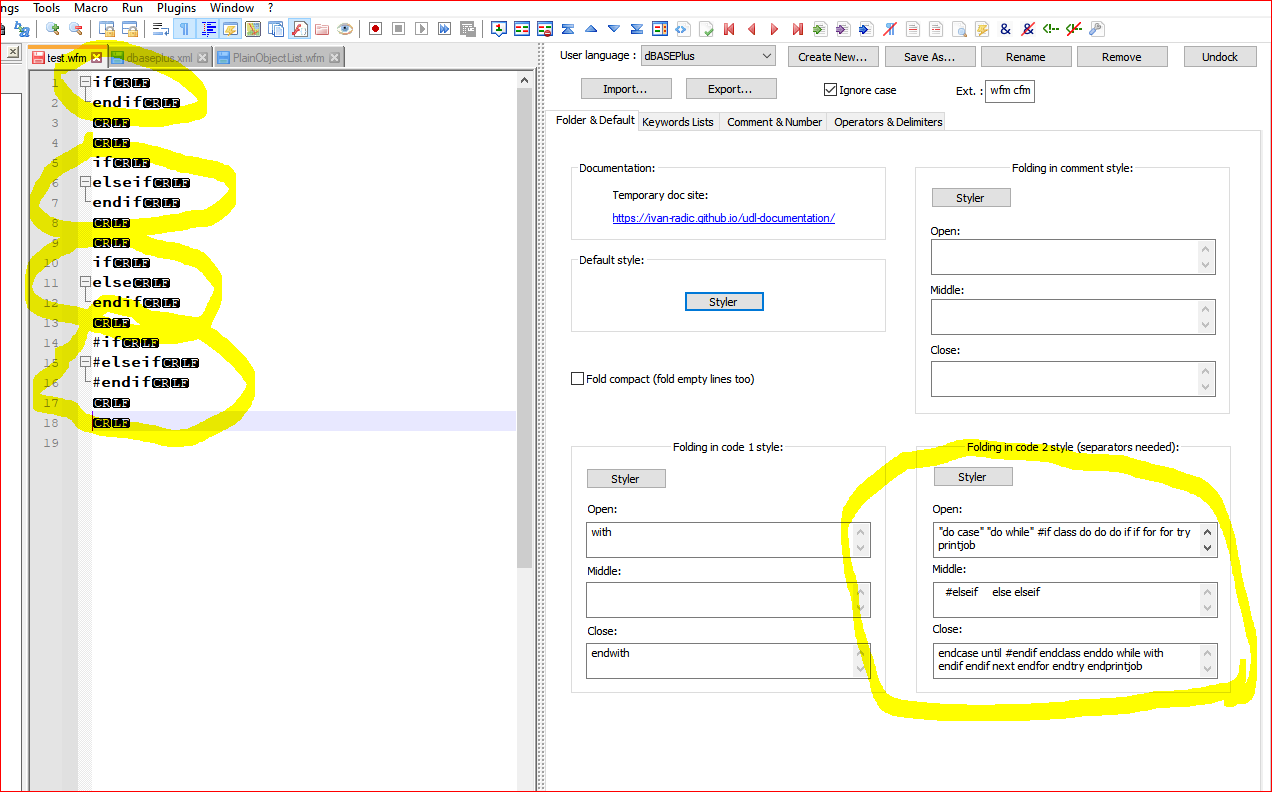Viewport: 1272px width, 792px height.
Task: Click the Zoom Out toolbar icon
Action: pos(75,29)
